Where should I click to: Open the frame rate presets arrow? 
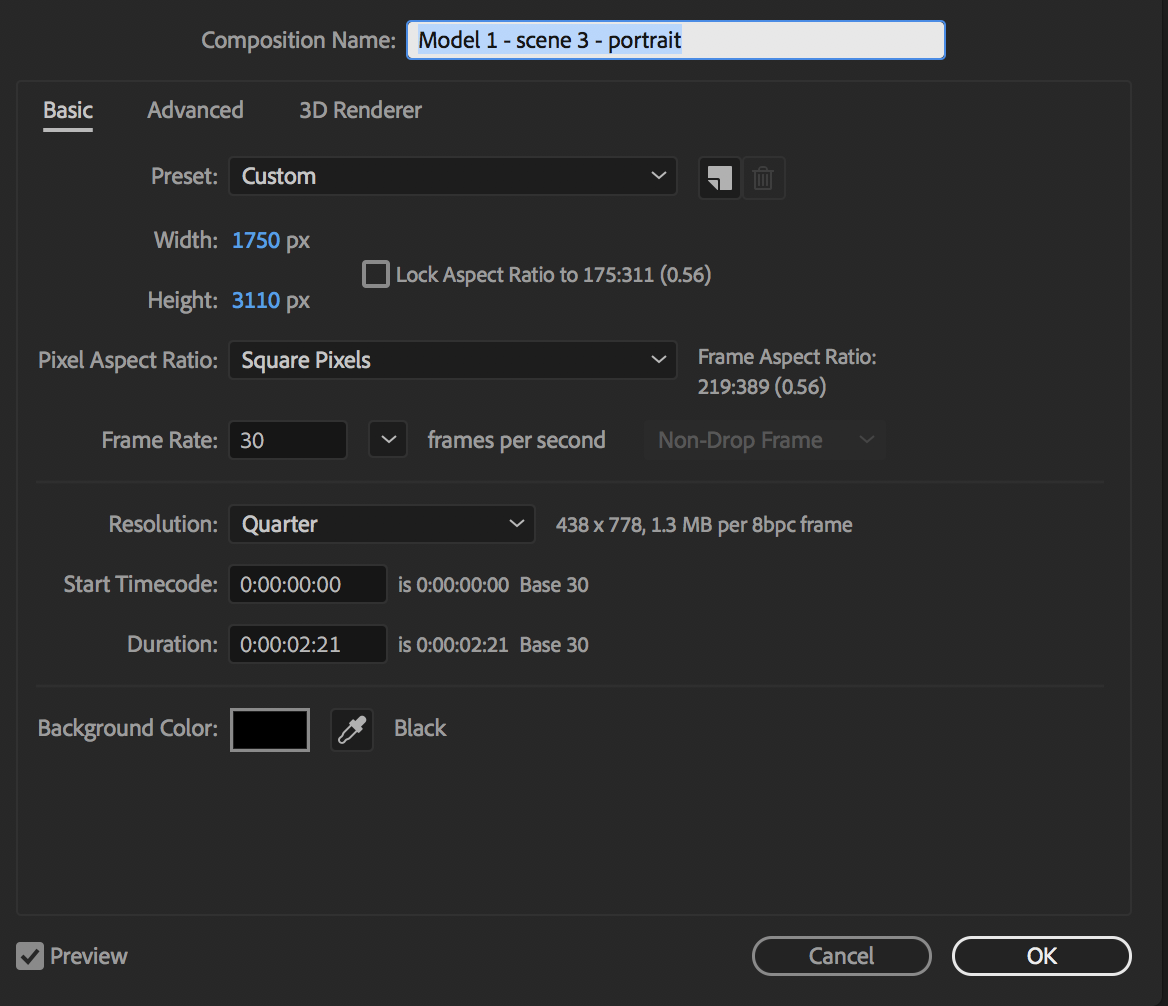click(388, 440)
